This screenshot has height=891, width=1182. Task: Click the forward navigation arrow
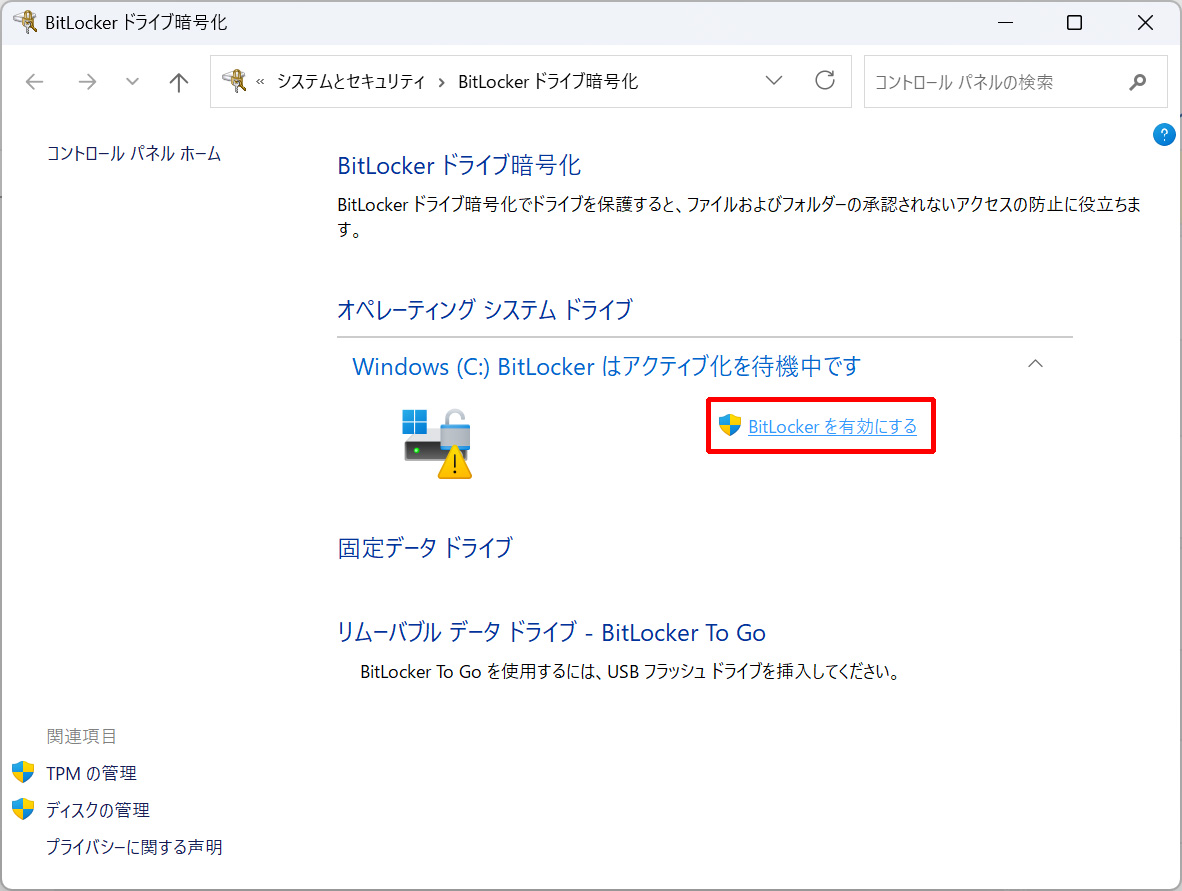tap(87, 81)
